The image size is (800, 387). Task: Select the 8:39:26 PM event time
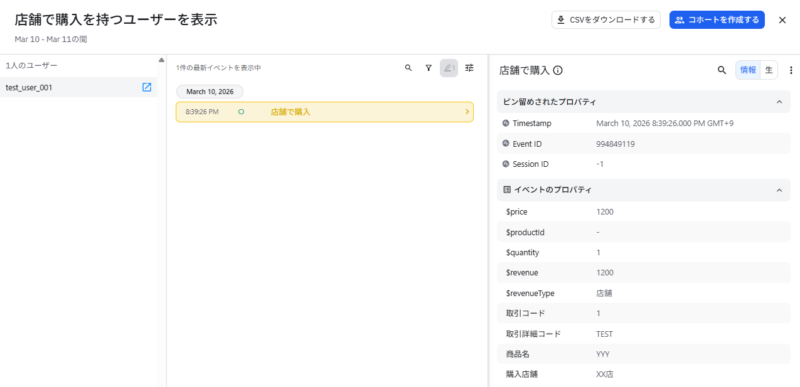click(202, 112)
